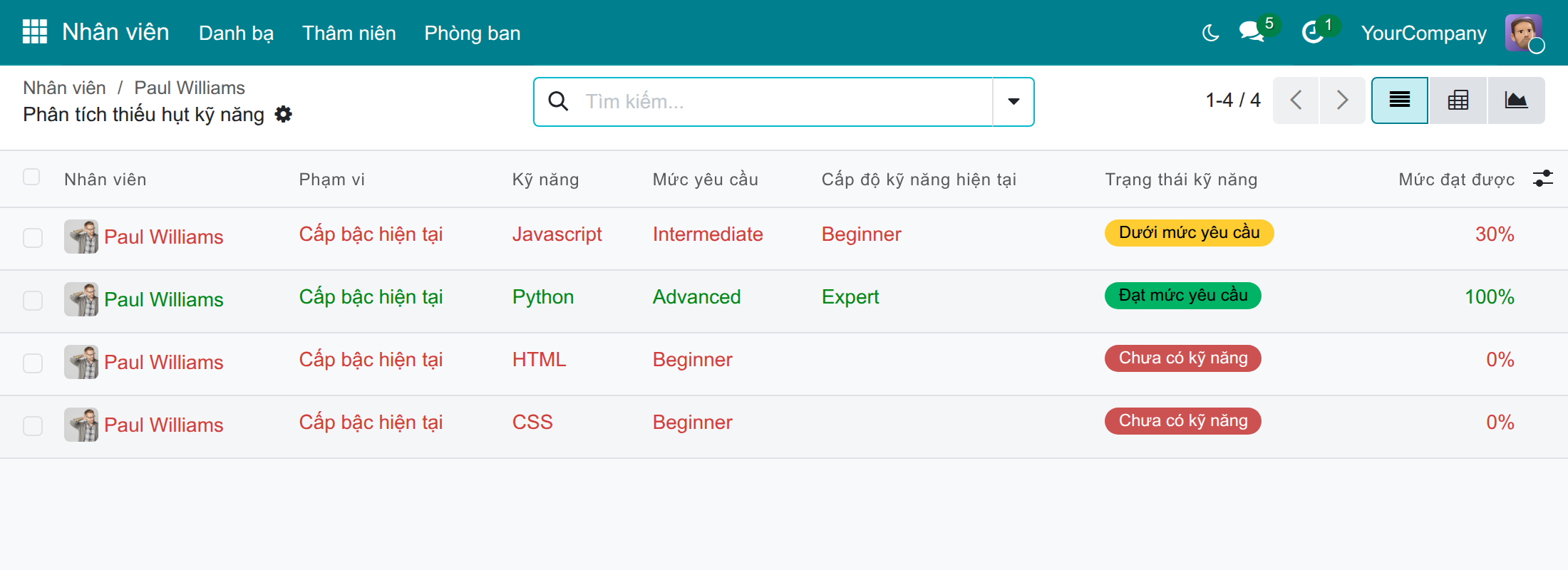Image resolution: width=1568 pixels, height=570 pixels.
Task: Click green Đạt mức yêu cầu badge
Action: click(1183, 296)
